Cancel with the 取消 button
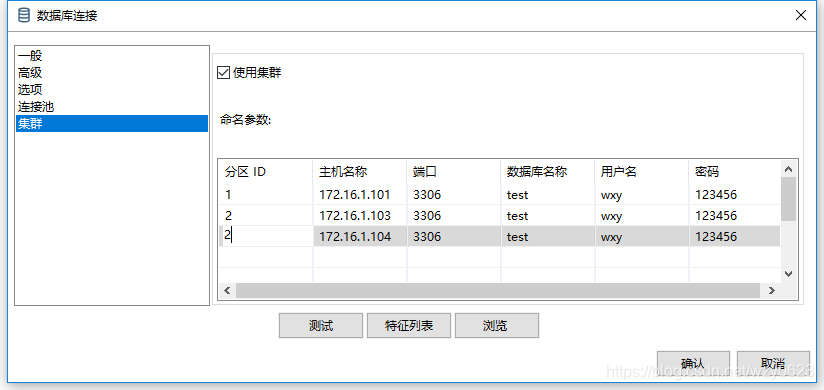 [773, 363]
